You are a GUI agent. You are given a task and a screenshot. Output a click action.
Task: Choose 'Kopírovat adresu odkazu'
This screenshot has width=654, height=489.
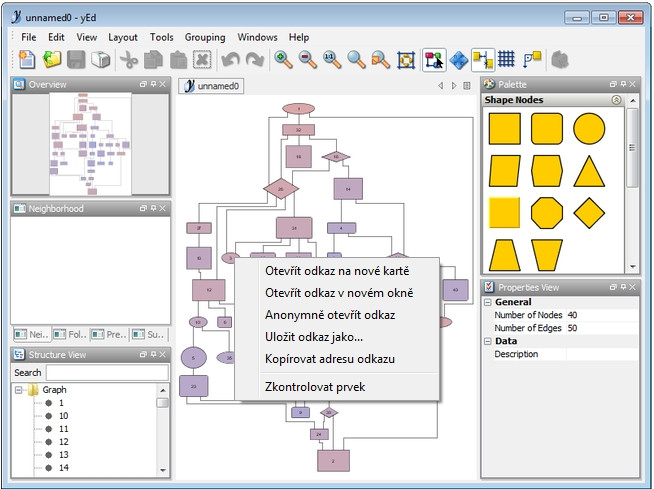pyautogui.click(x=337, y=359)
